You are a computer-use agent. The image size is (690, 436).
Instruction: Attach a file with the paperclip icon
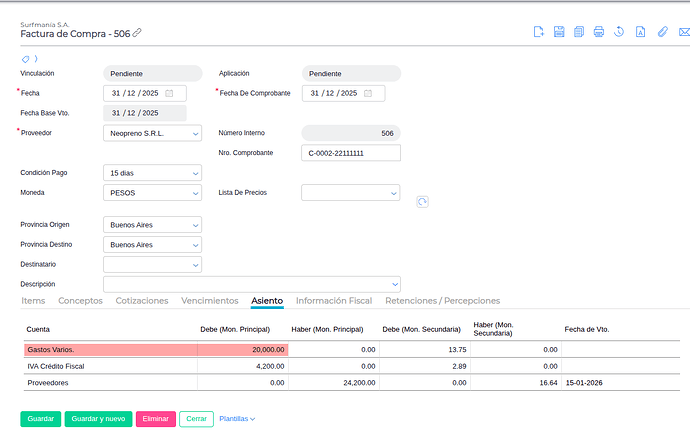tap(663, 32)
